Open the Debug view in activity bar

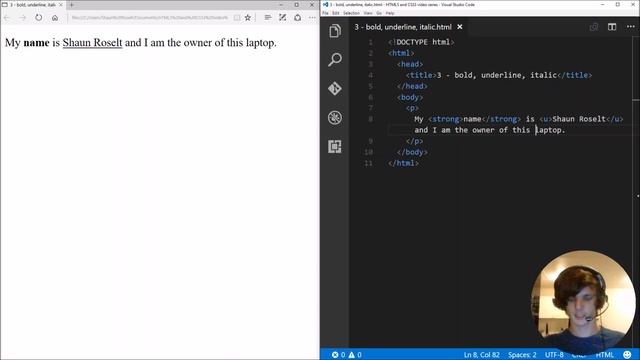coord(335,118)
